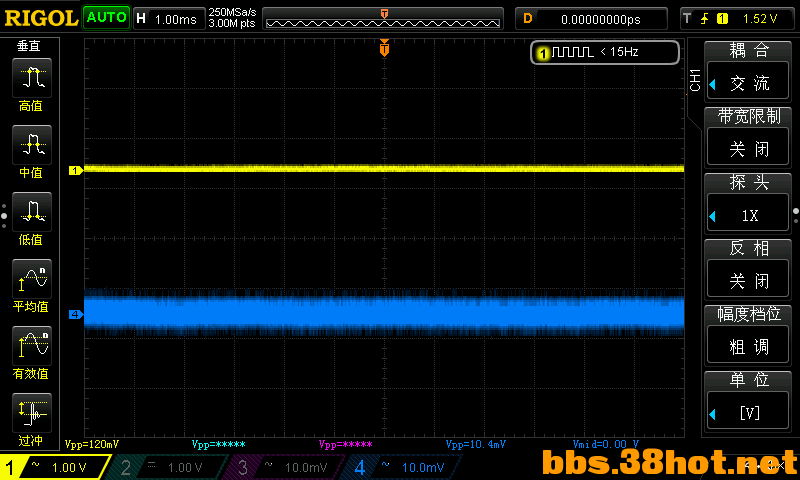Click the blue Vpp=10.4mV measurement
This screenshot has height=480, width=800.
(x=476, y=444)
